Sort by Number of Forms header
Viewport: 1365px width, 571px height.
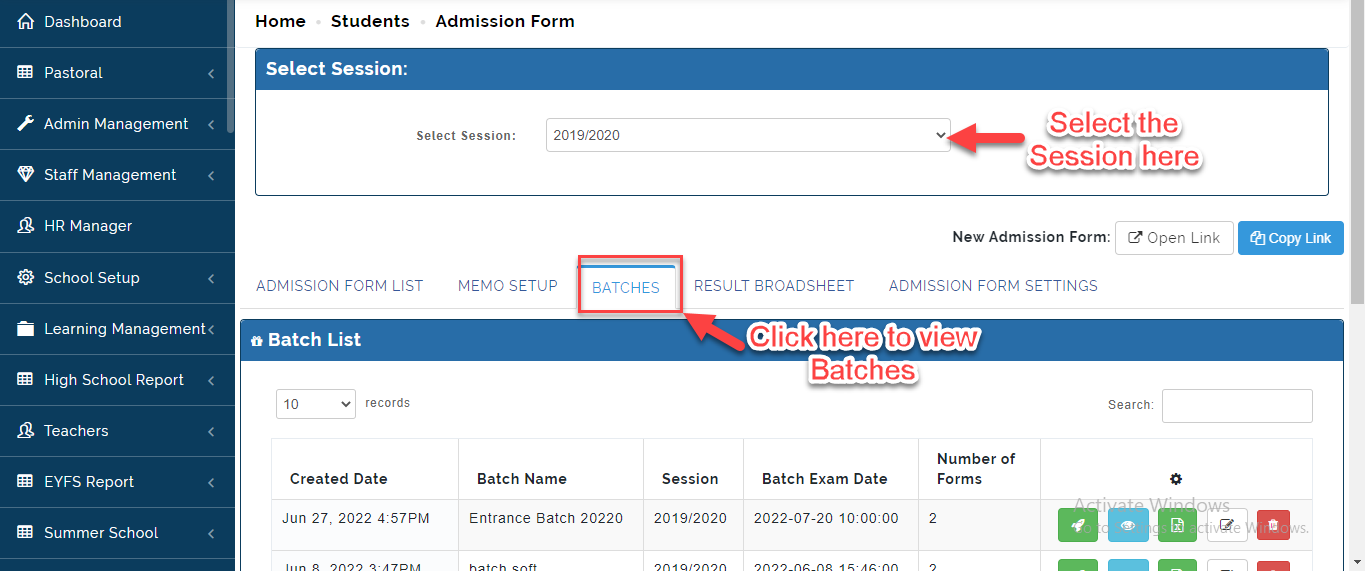point(980,469)
